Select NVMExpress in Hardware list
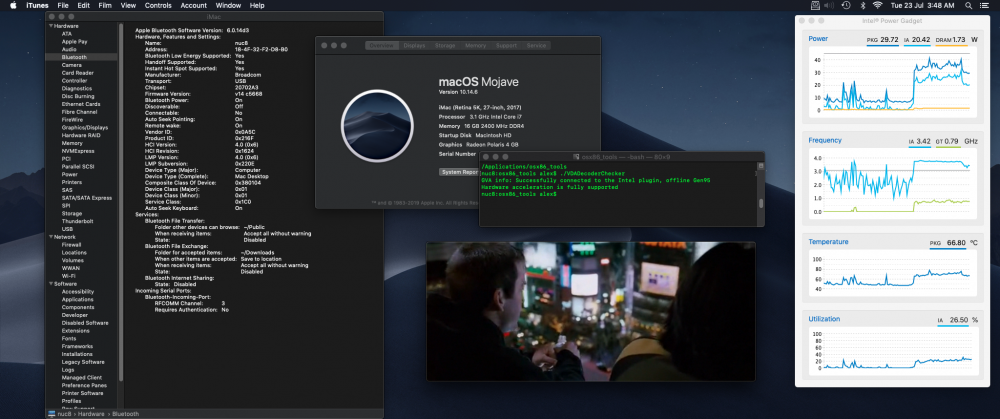Image resolution: width=1000 pixels, height=419 pixels. pos(78,151)
